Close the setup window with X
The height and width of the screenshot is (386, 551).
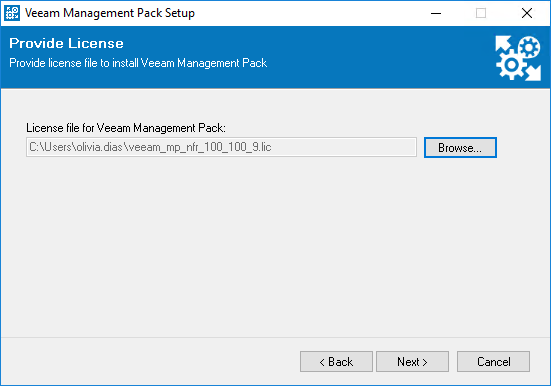526,13
